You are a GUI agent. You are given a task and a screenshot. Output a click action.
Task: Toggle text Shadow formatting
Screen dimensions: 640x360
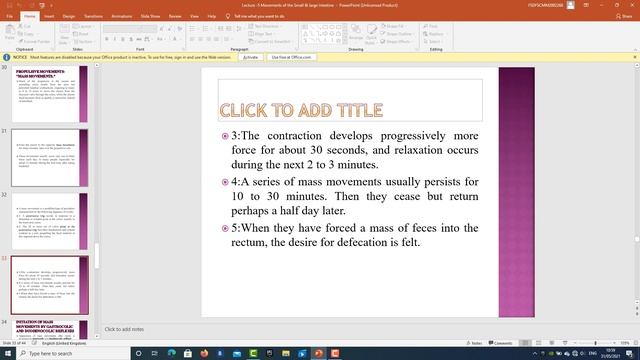[131, 39]
